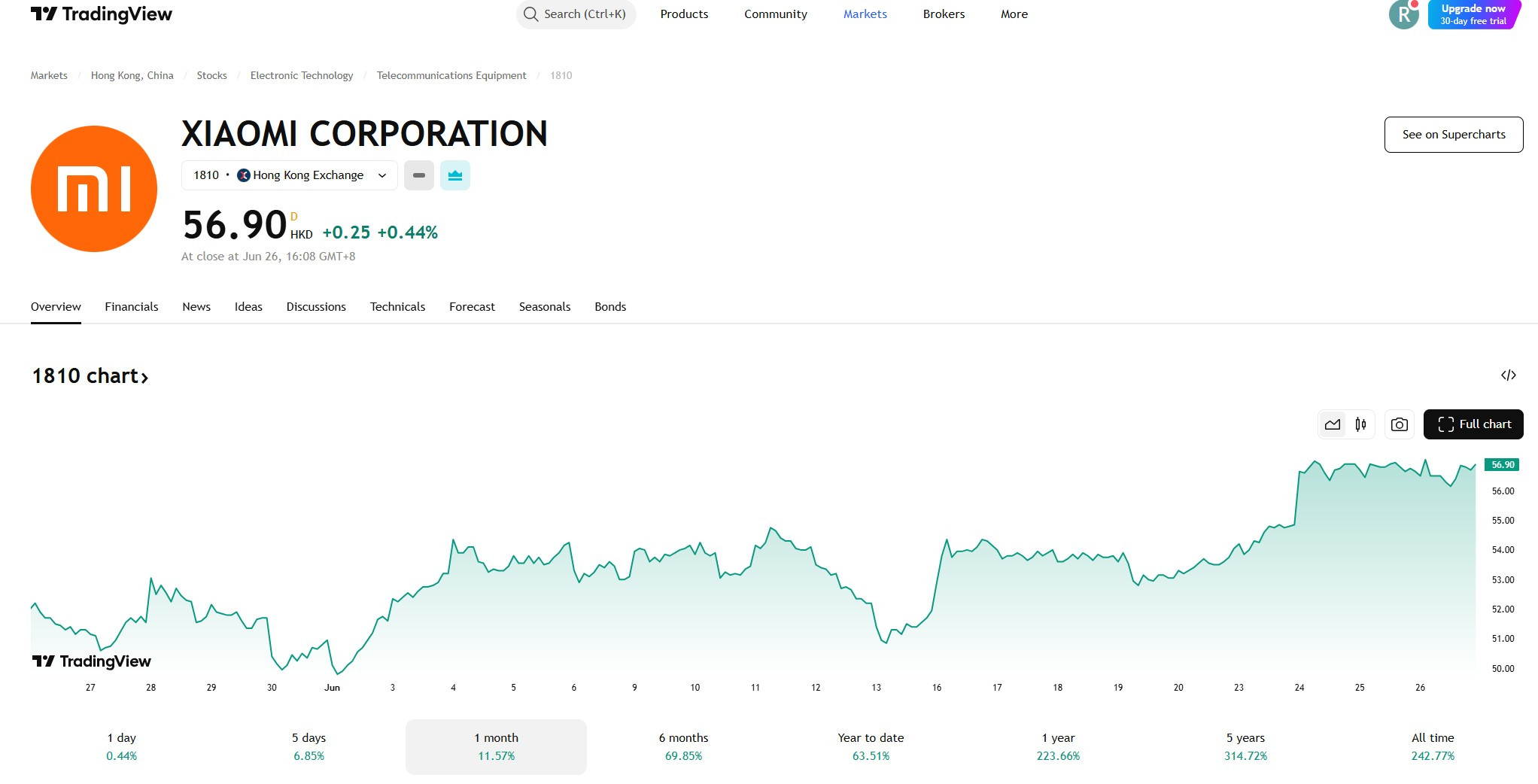
Task: Open the 1810 chart heading arrow
Action: [x=144, y=377]
